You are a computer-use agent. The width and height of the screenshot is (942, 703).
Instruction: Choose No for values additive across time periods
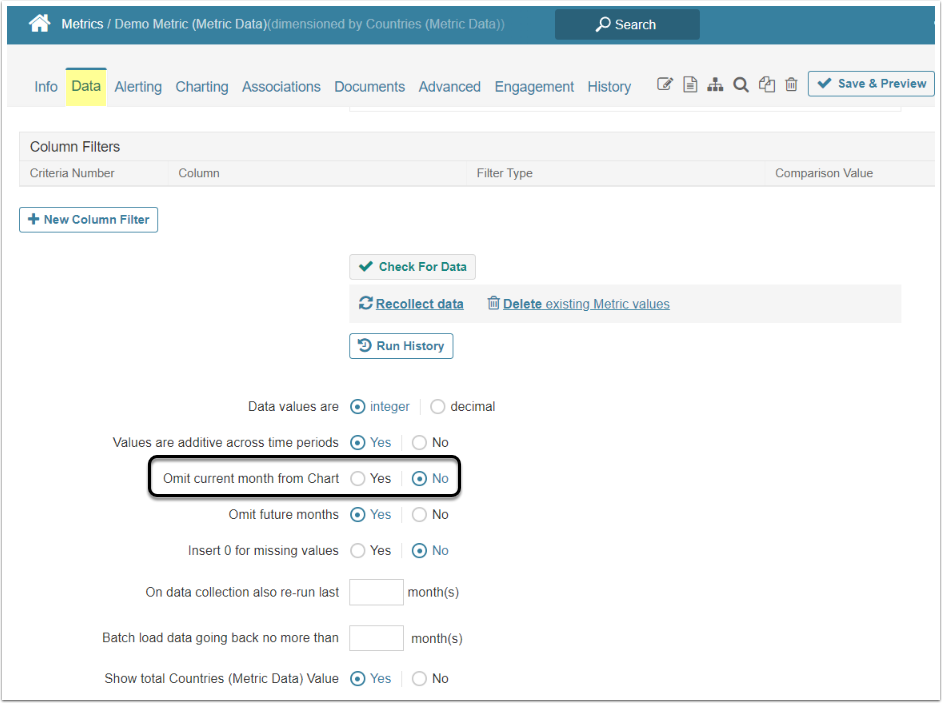pyautogui.click(x=420, y=443)
